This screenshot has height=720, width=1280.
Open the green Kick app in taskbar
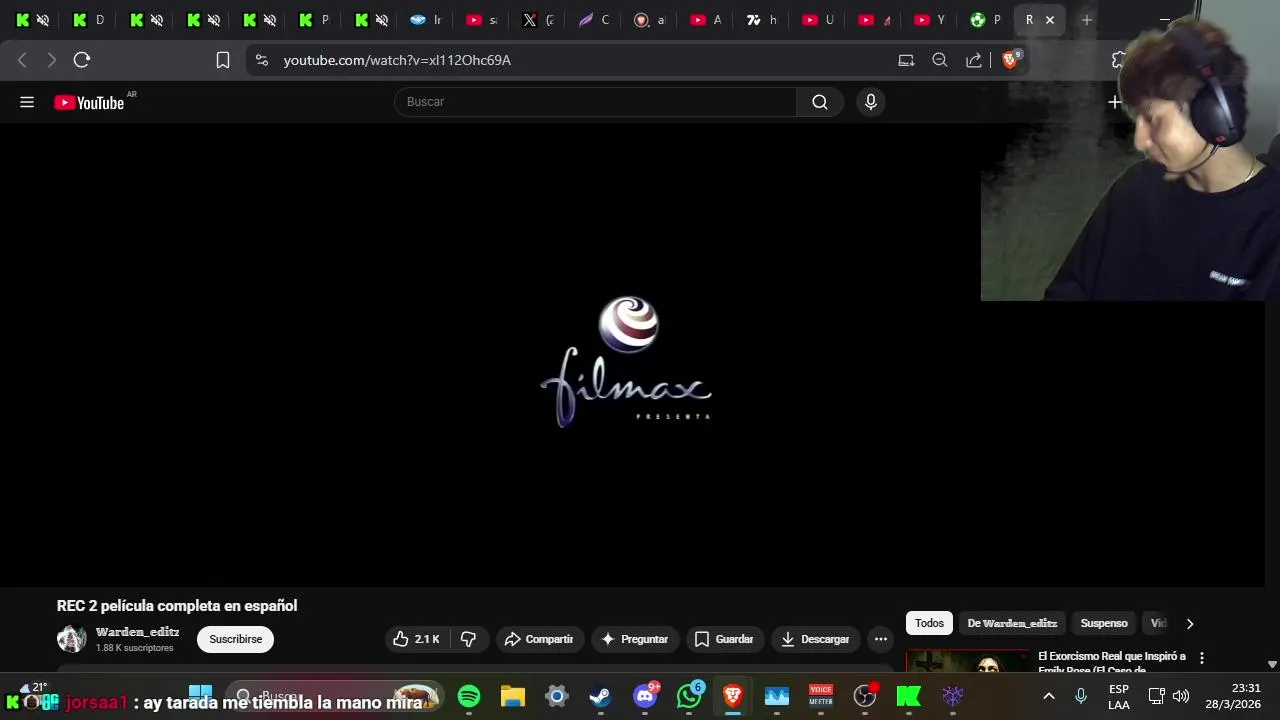(x=909, y=696)
